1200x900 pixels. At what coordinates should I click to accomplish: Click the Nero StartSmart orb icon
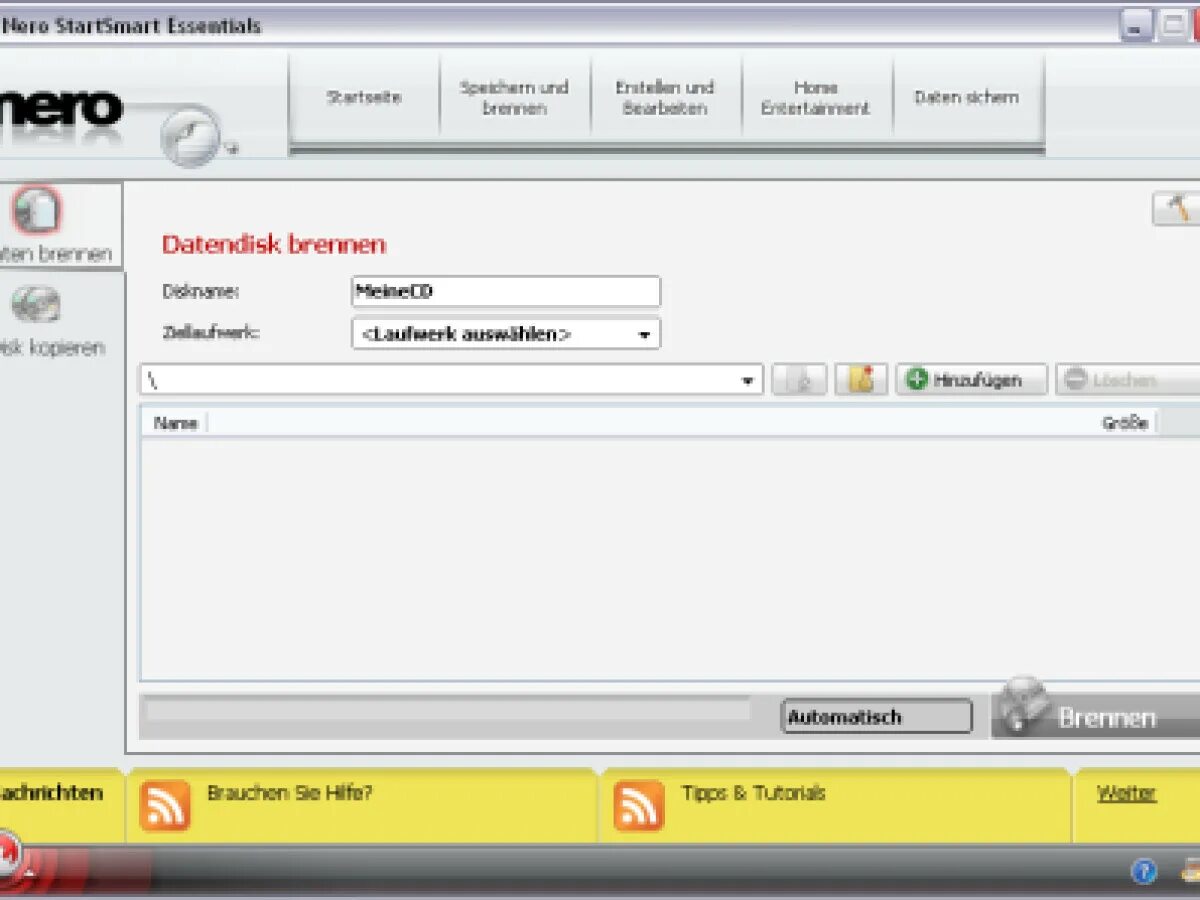[x=189, y=136]
